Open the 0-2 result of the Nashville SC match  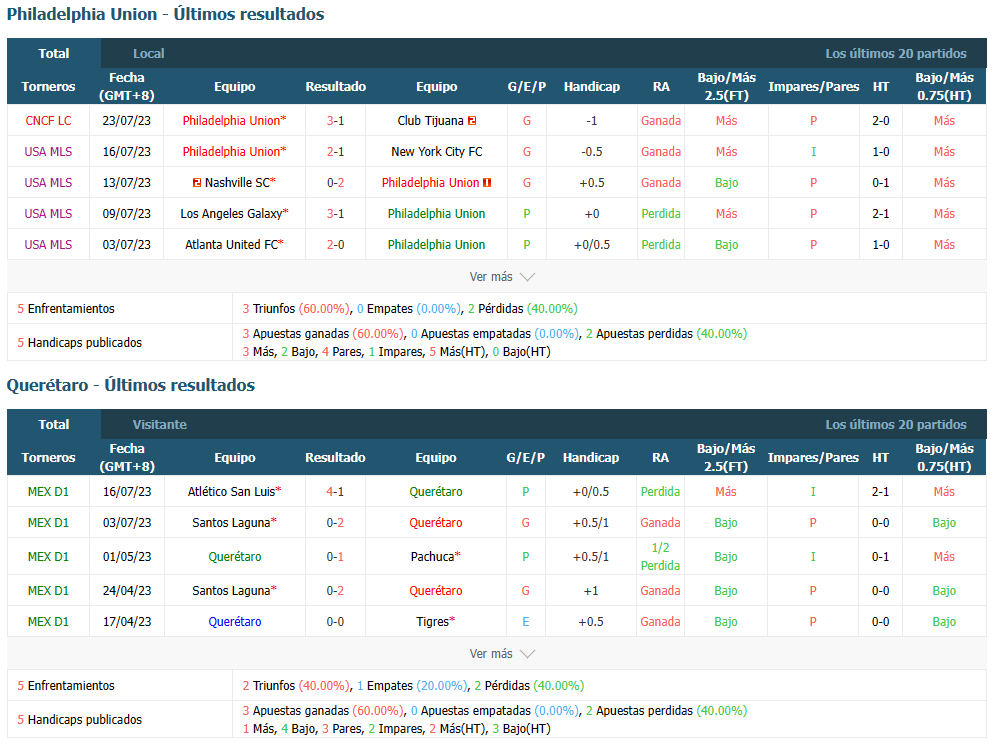click(336, 182)
